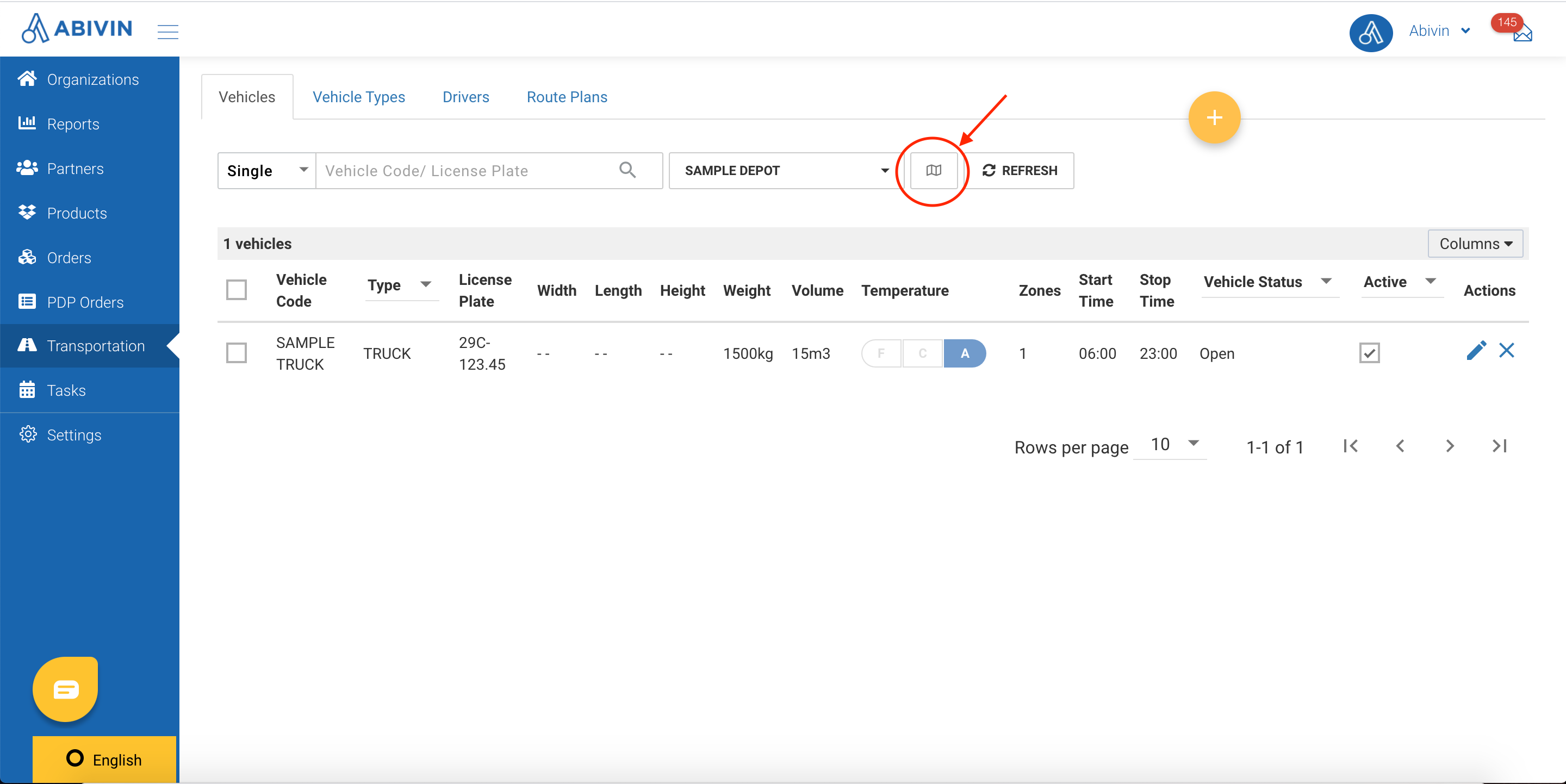Go to first page of results
The height and width of the screenshot is (784, 1566).
pyautogui.click(x=1350, y=446)
